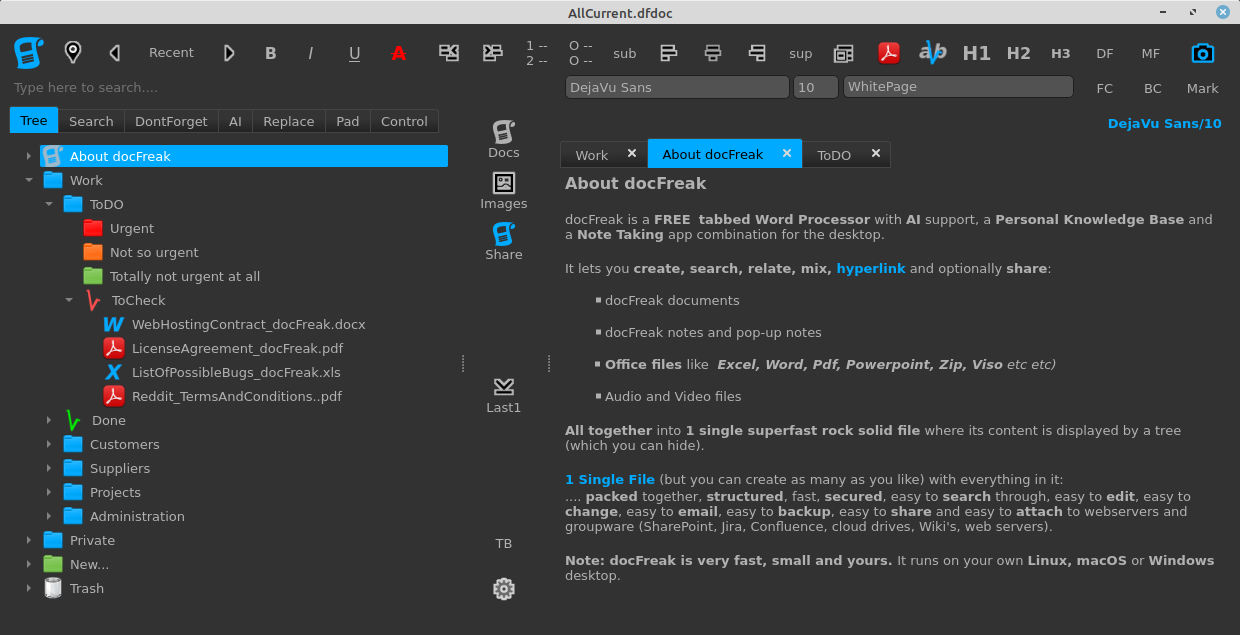Collapse the ToDo folder
The height and width of the screenshot is (635, 1240).
48,204
